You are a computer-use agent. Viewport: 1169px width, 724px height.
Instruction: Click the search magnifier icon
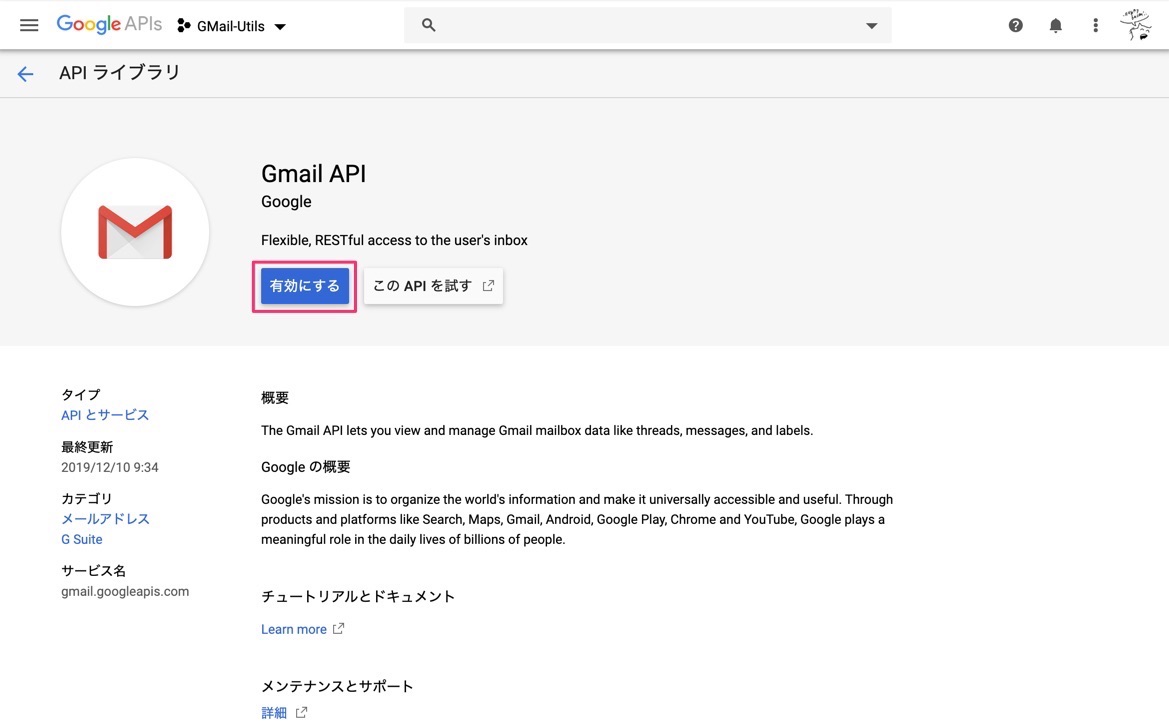(x=428, y=25)
